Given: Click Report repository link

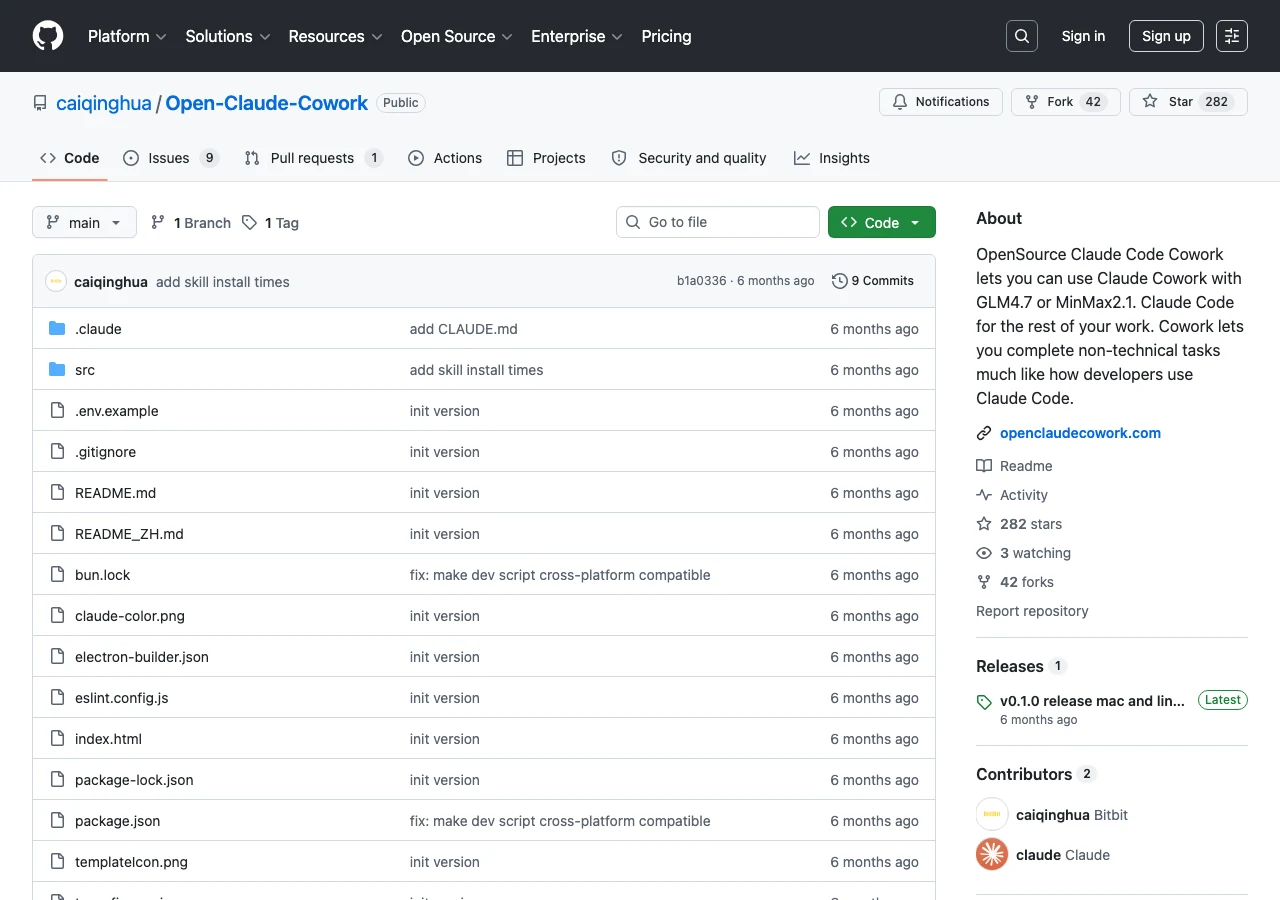Looking at the screenshot, I should click(1032, 611).
